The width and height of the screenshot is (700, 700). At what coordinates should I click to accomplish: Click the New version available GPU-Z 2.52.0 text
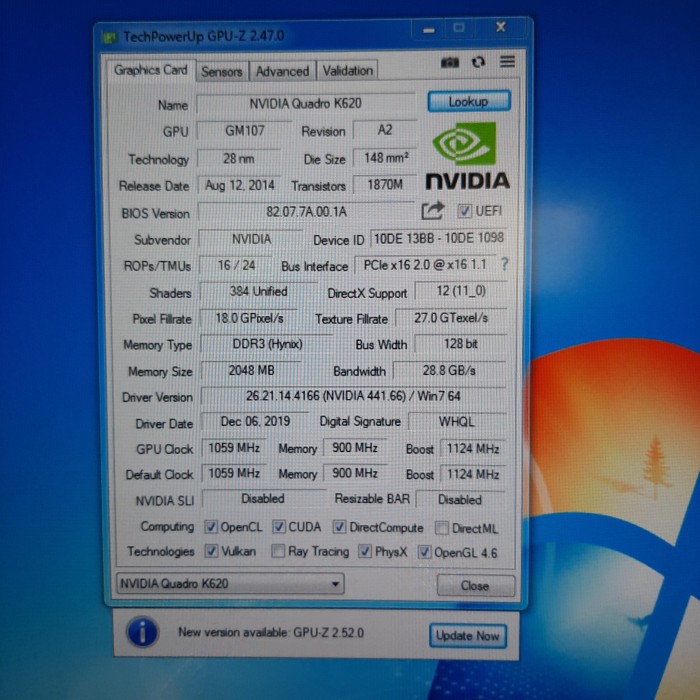[271, 632]
